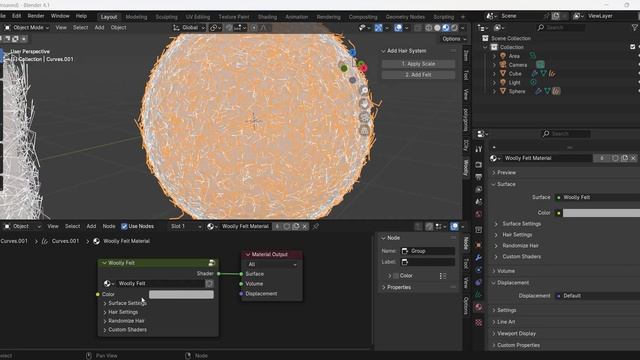Pin the node tree with the pin icon
This screenshot has width=640, height=360.
[x=316, y=226]
